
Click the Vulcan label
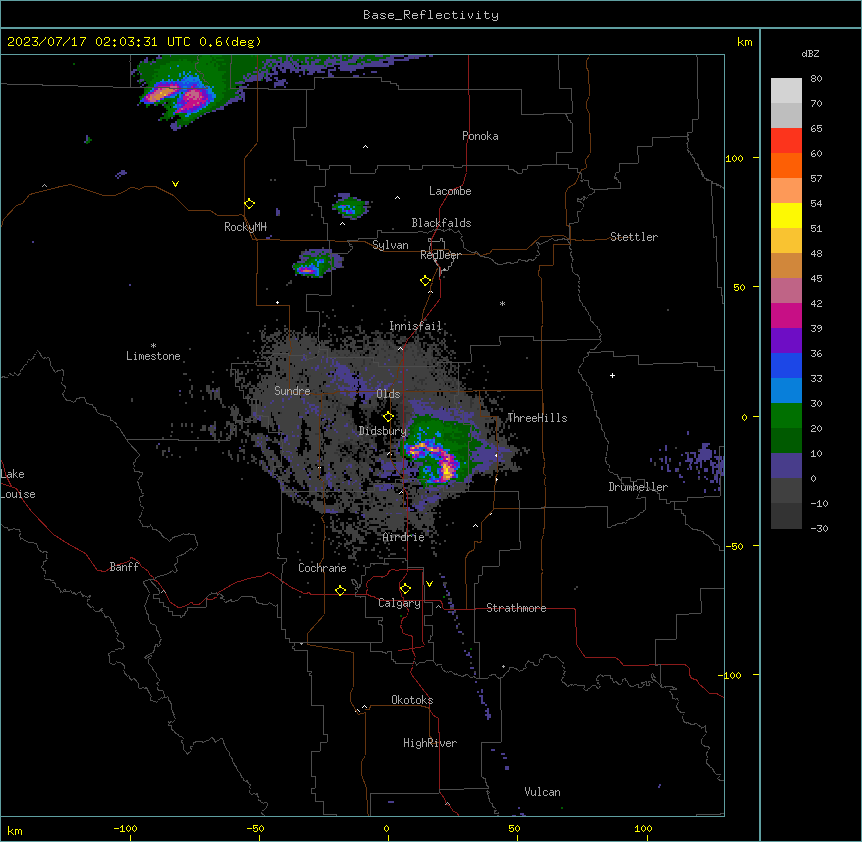click(543, 792)
